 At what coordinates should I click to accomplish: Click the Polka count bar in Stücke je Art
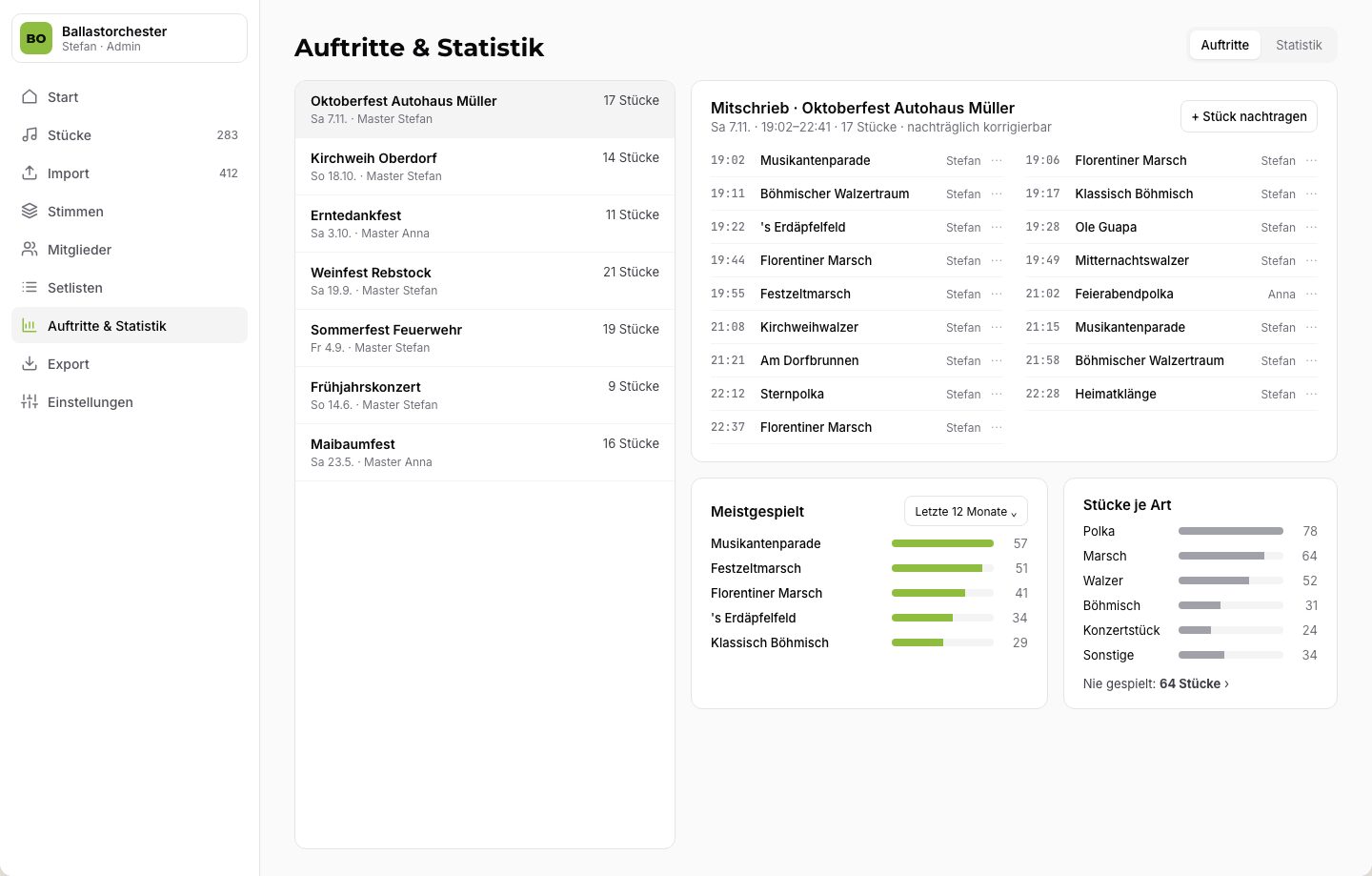[1230, 531]
